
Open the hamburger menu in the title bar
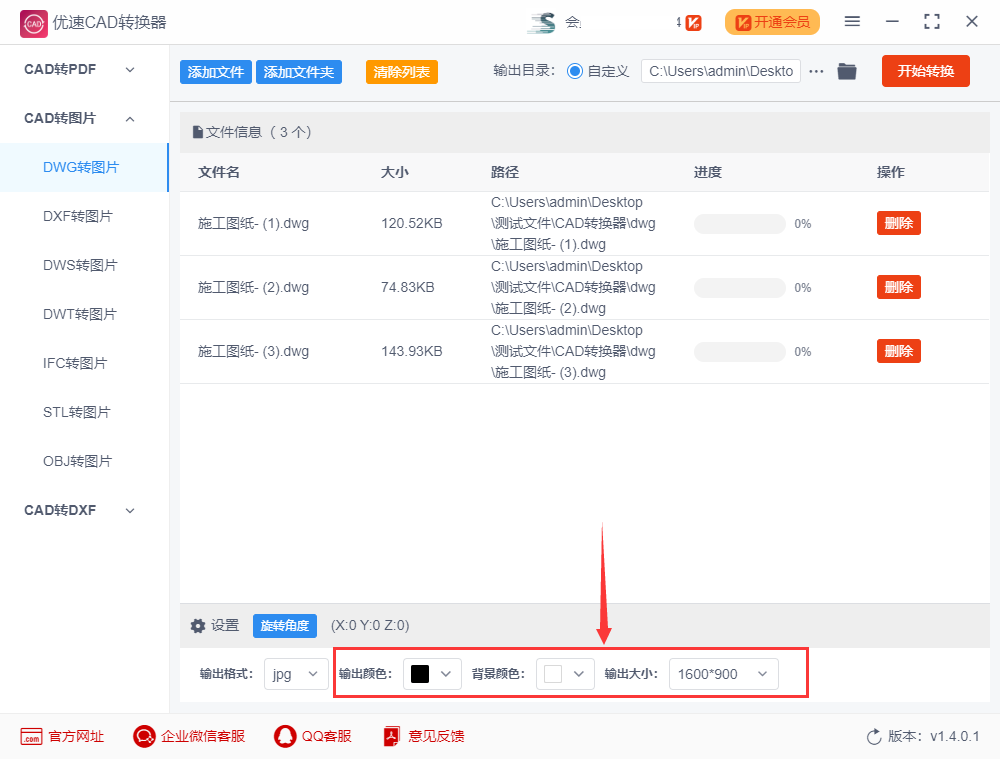pyautogui.click(x=853, y=21)
